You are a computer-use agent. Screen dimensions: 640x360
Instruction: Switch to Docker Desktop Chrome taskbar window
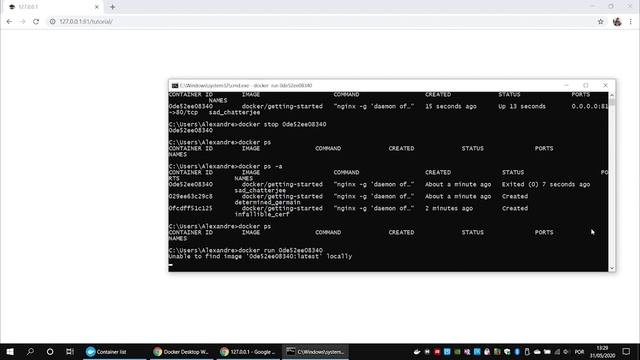[181, 351]
